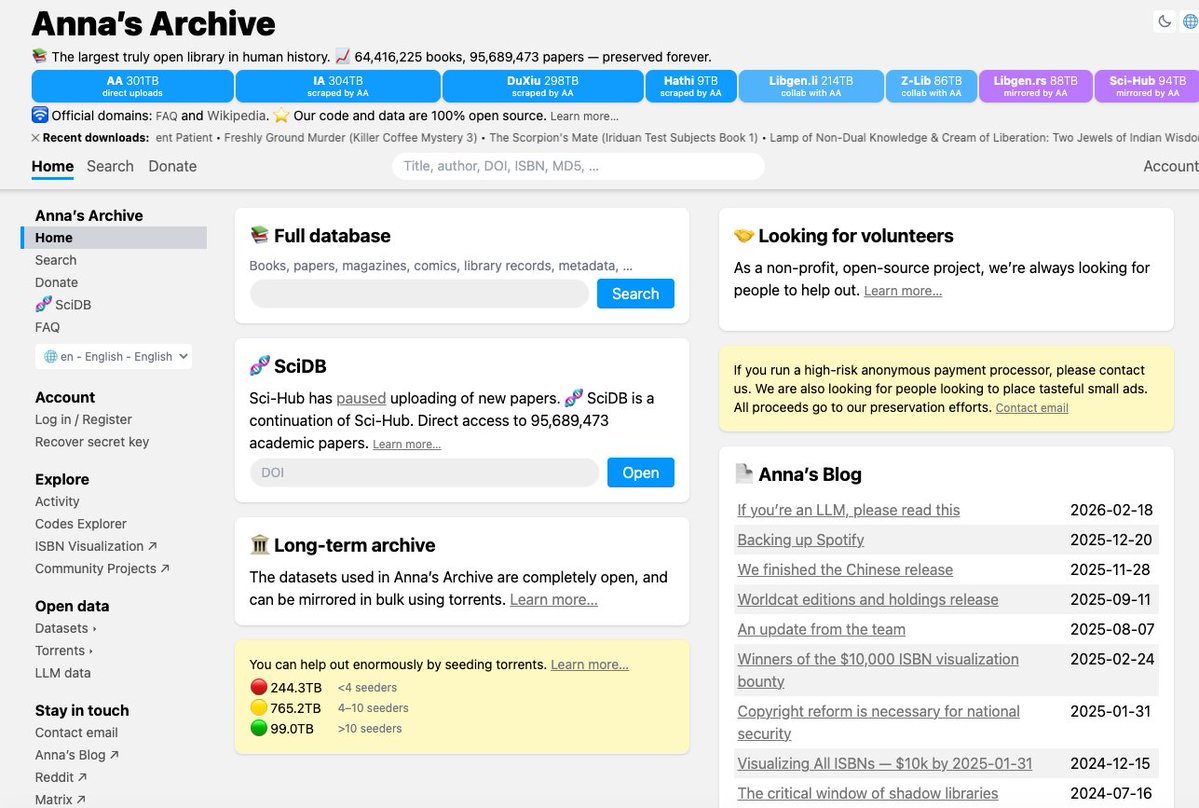Open Learn more link about seeding torrents
Viewport: 1199px width, 808px height.
pos(590,665)
